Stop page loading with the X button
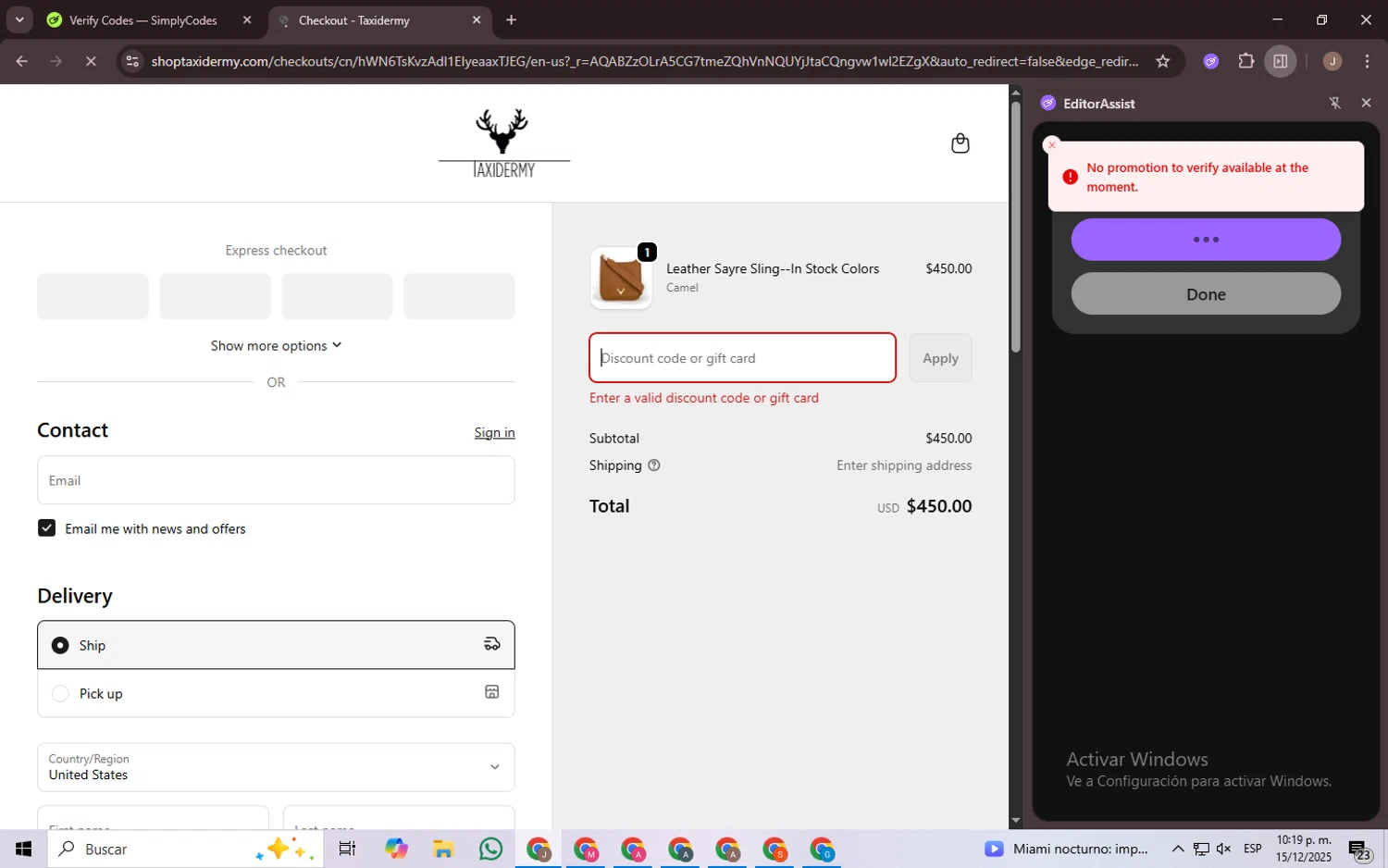The width and height of the screenshot is (1388, 868). [91, 61]
